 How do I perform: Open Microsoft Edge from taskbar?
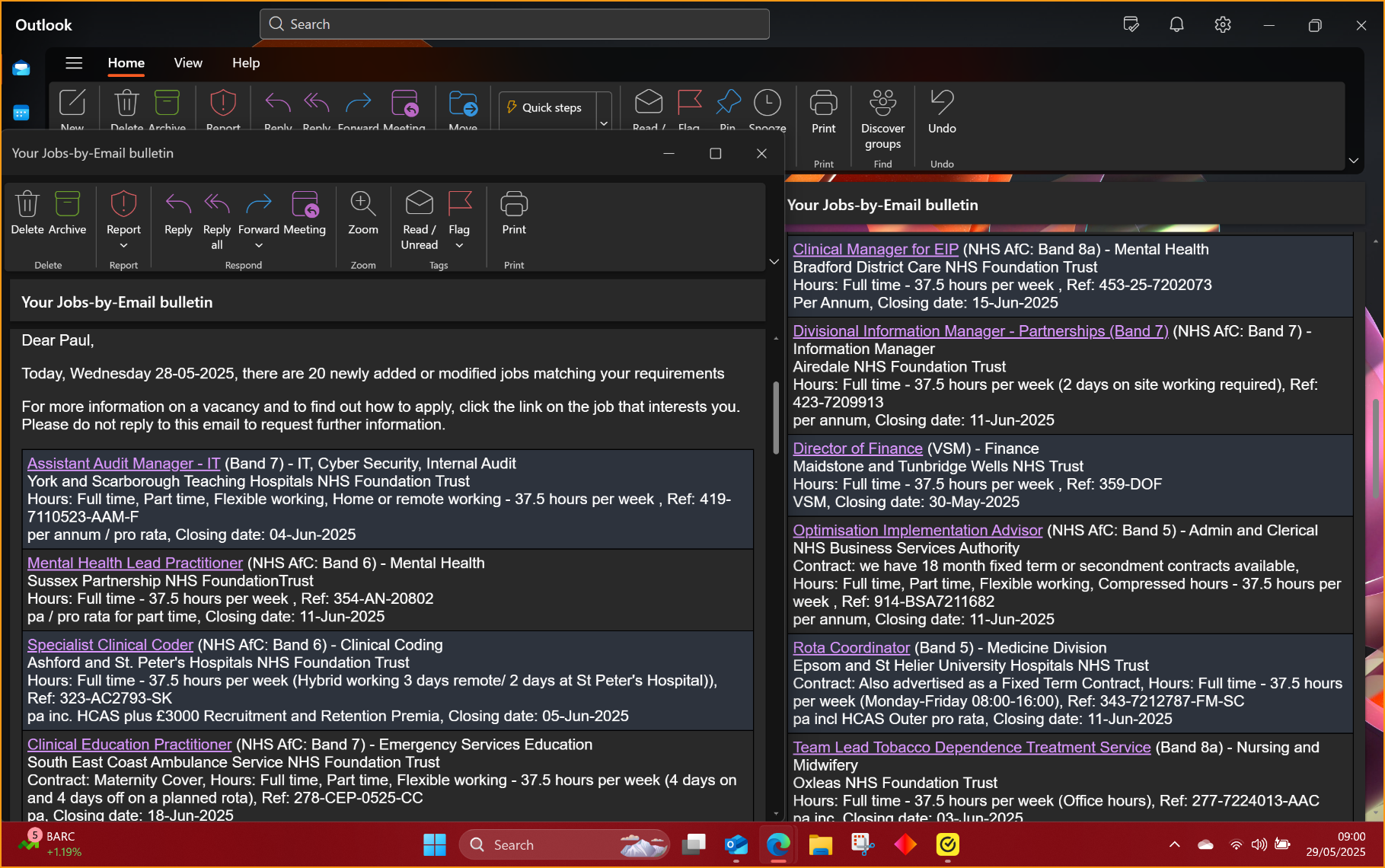click(x=778, y=844)
